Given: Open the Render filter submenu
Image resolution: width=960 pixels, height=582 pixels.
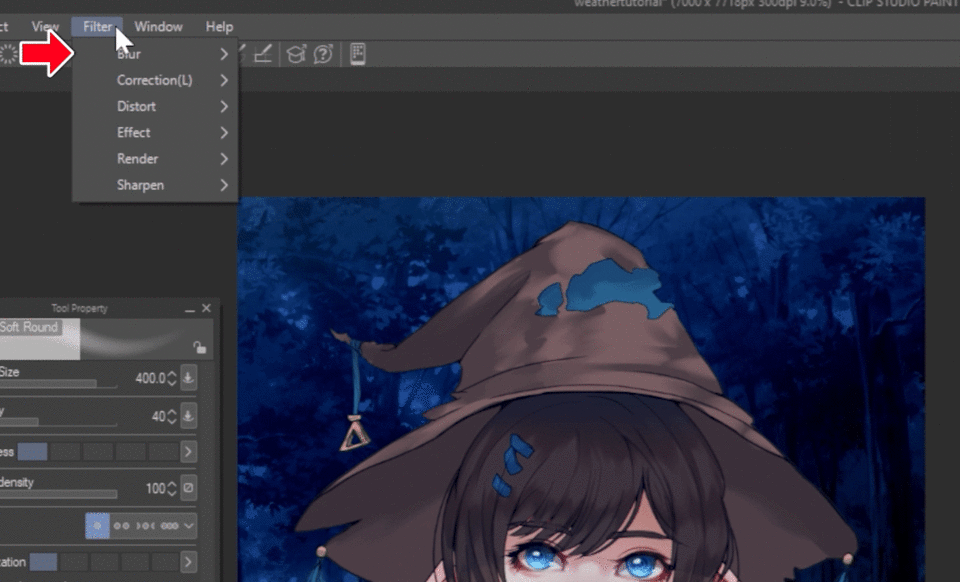Looking at the screenshot, I should point(155,159).
